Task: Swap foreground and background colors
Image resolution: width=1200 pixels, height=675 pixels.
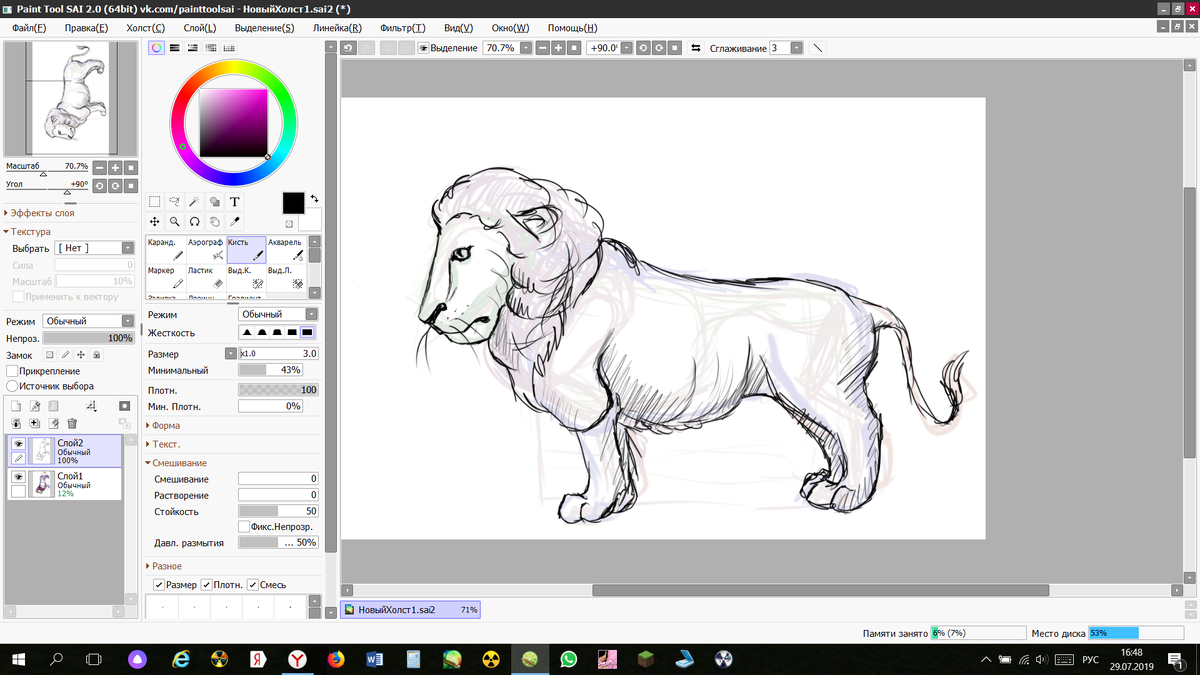Action: click(314, 198)
